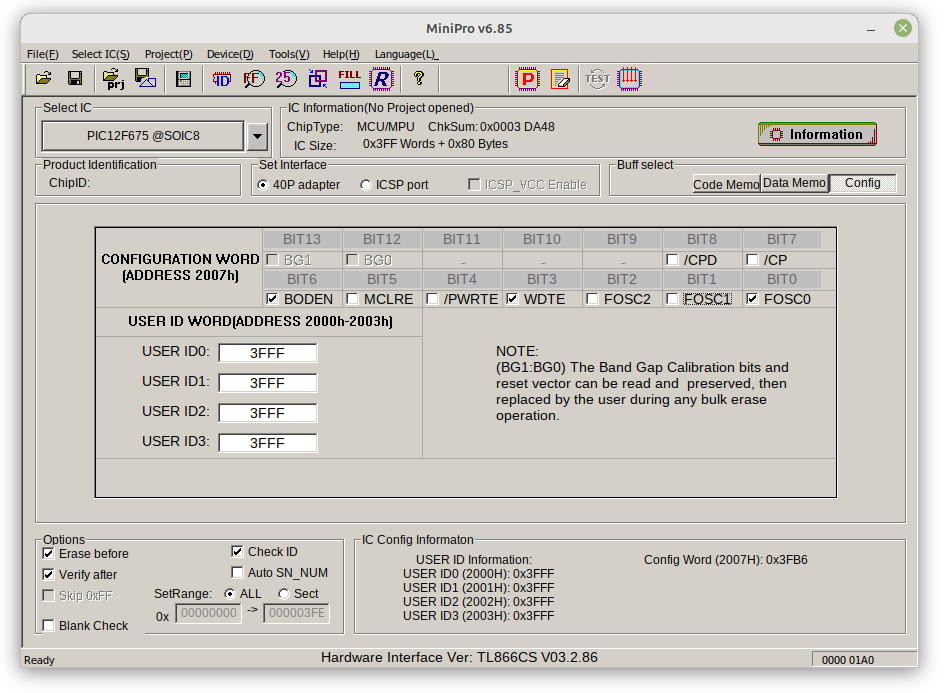Click the chip memory icon beside save project

pos(183,79)
